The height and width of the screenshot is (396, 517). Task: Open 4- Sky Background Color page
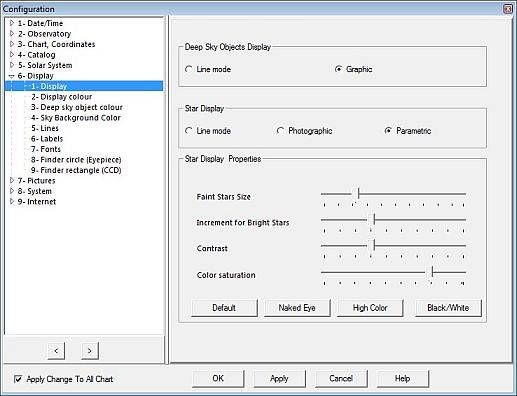point(76,118)
